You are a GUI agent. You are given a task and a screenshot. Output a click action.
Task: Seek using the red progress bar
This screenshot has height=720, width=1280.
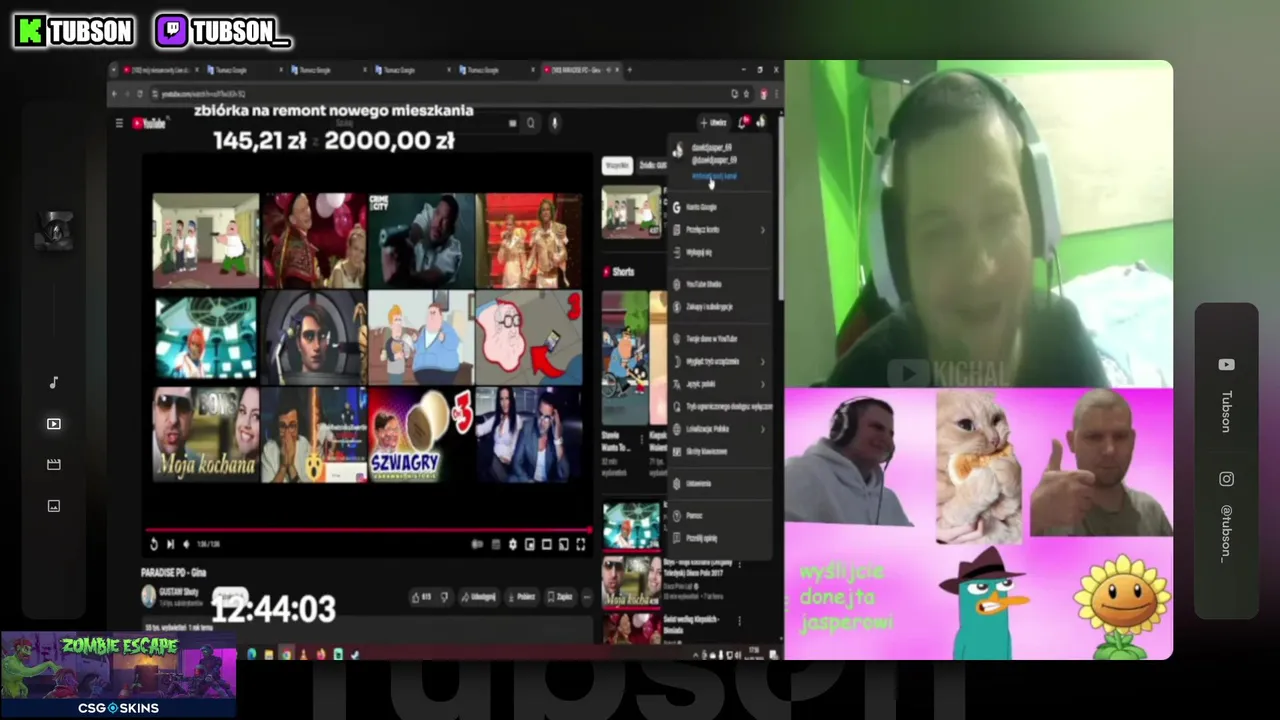click(x=368, y=529)
